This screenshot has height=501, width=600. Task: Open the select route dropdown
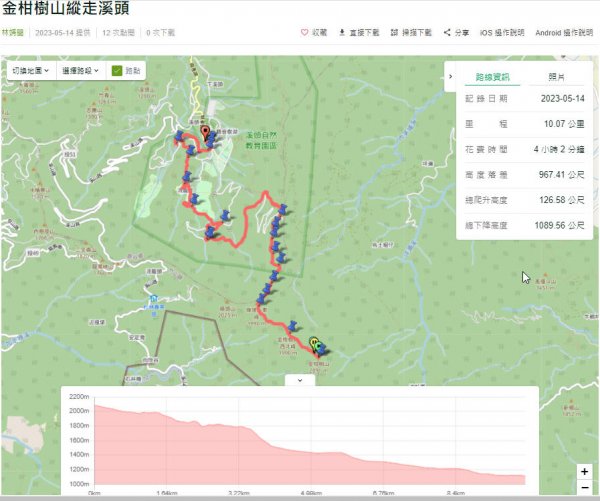point(81,70)
